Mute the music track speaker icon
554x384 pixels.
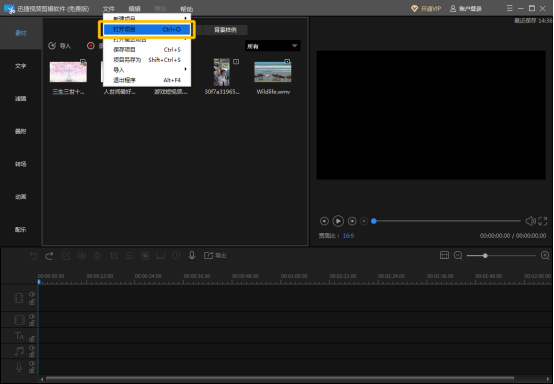[32, 348]
